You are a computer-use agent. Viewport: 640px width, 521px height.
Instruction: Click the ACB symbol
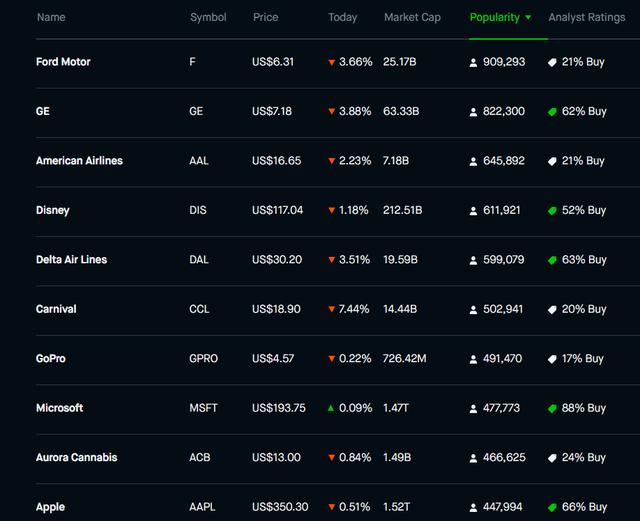200,457
